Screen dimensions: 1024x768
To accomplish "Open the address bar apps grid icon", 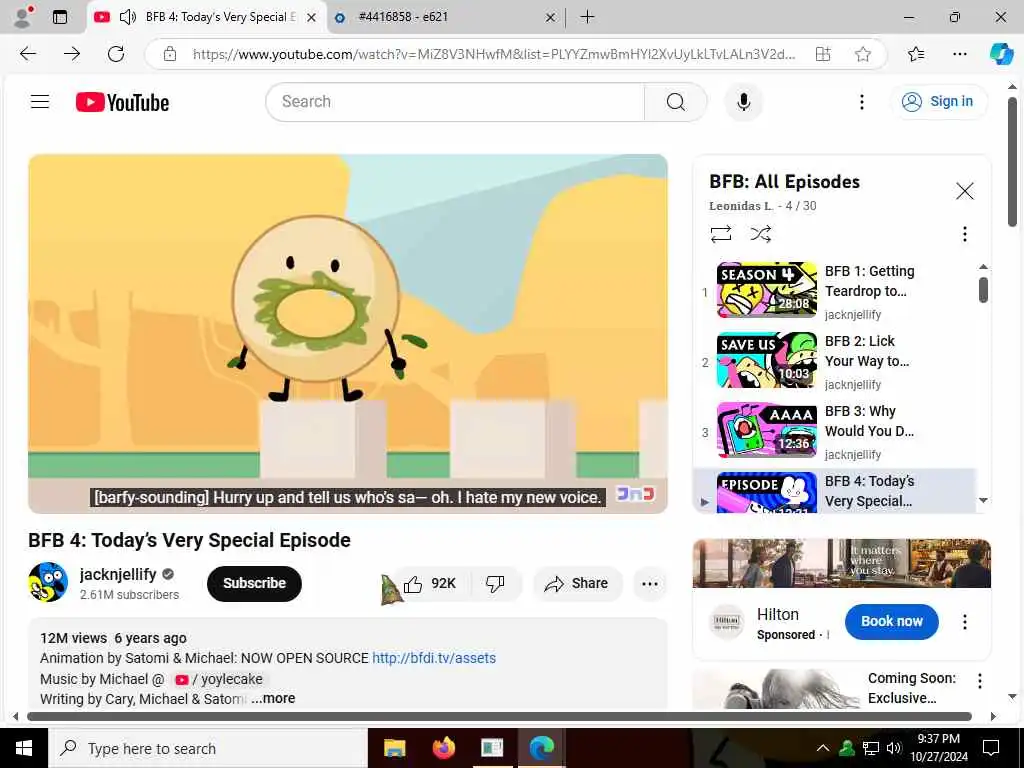I will pyautogui.click(x=823, y=54).
